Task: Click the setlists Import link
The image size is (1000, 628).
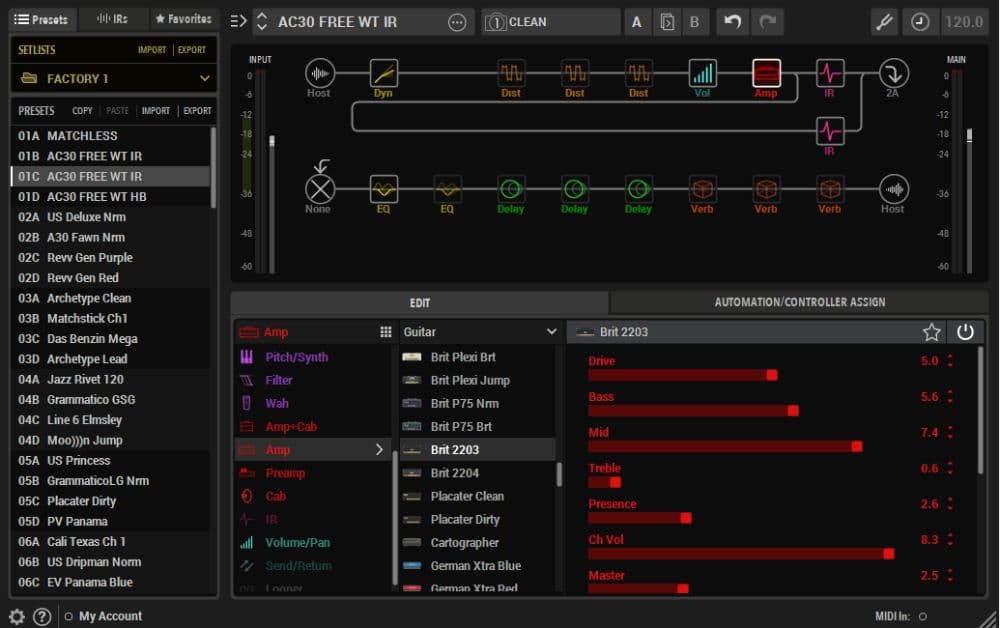Action: pos(152,50)
